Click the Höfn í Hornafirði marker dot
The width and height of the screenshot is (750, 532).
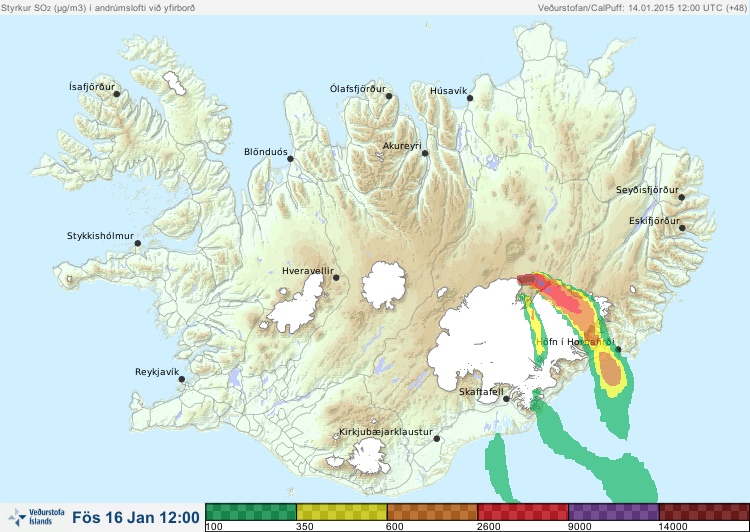coord(618,349)
